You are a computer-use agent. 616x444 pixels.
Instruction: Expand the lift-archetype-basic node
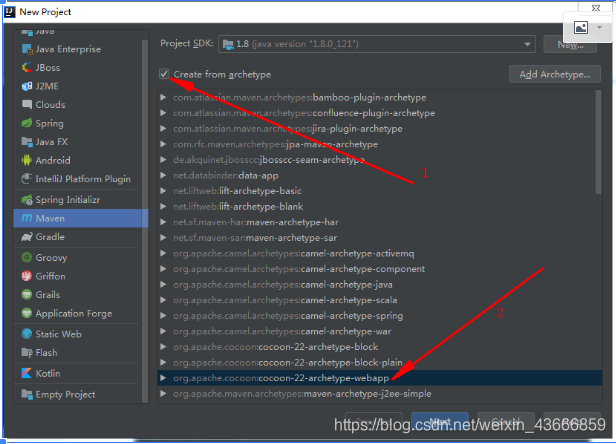click(x=163, y=191)
